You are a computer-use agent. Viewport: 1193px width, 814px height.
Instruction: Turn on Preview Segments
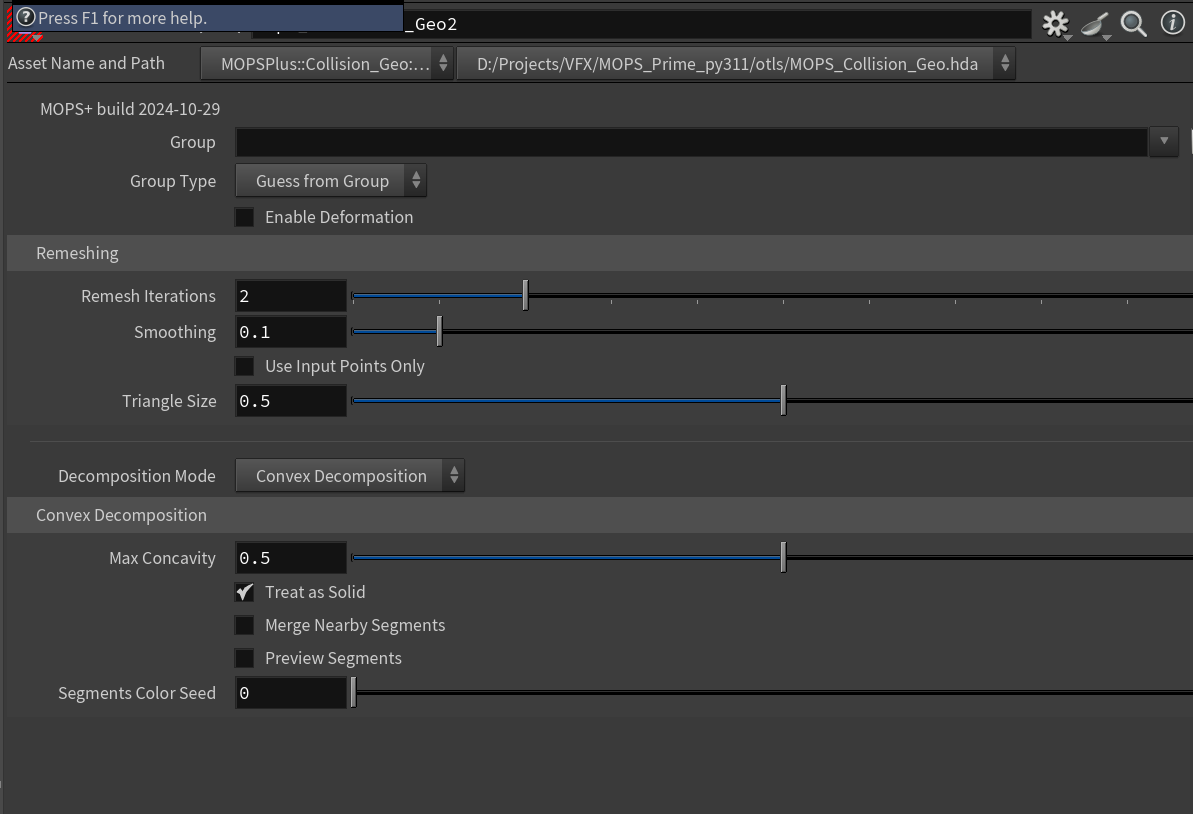244,658
